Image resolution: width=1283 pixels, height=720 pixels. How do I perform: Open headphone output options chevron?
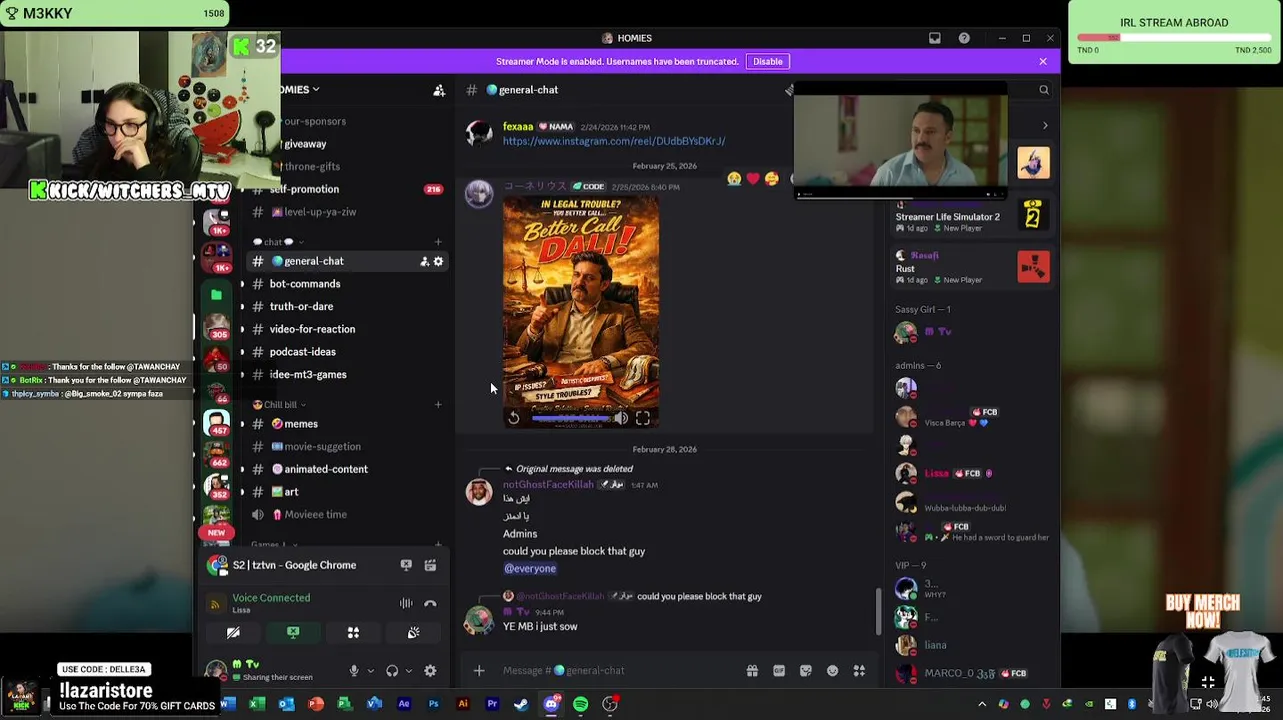(x=408, y=671)
